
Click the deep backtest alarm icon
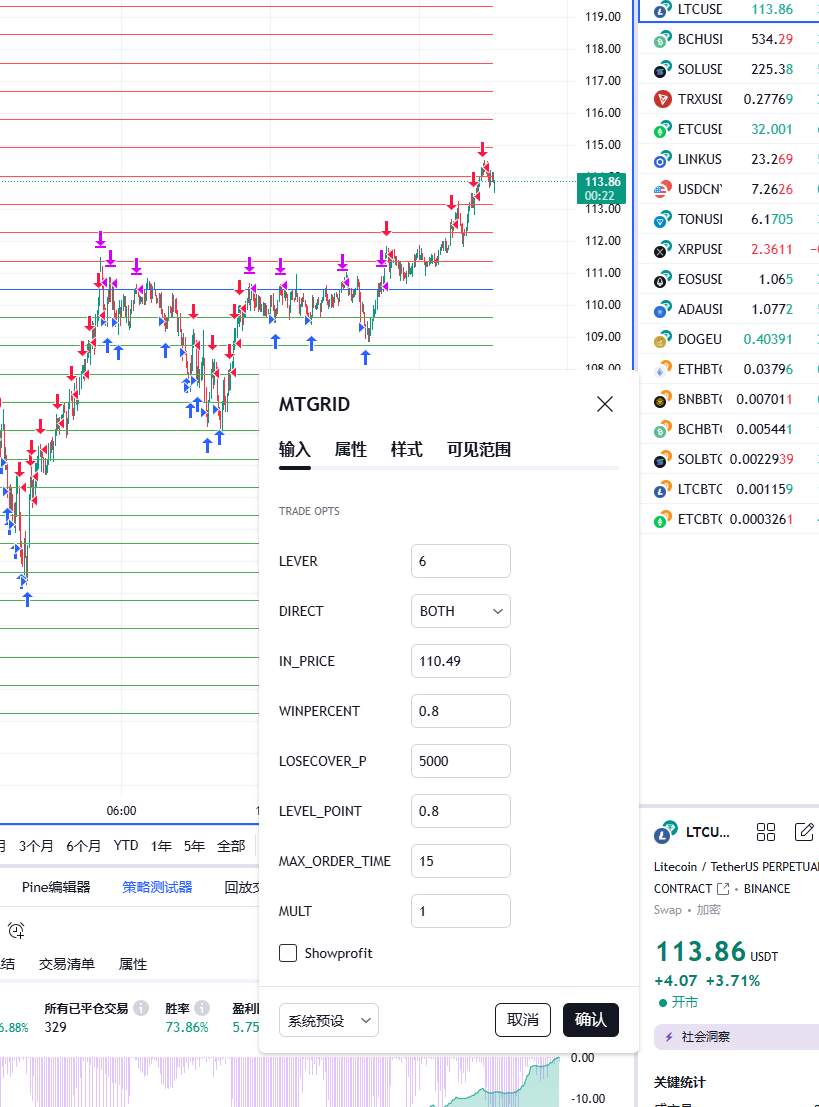(x=16, y=930)
